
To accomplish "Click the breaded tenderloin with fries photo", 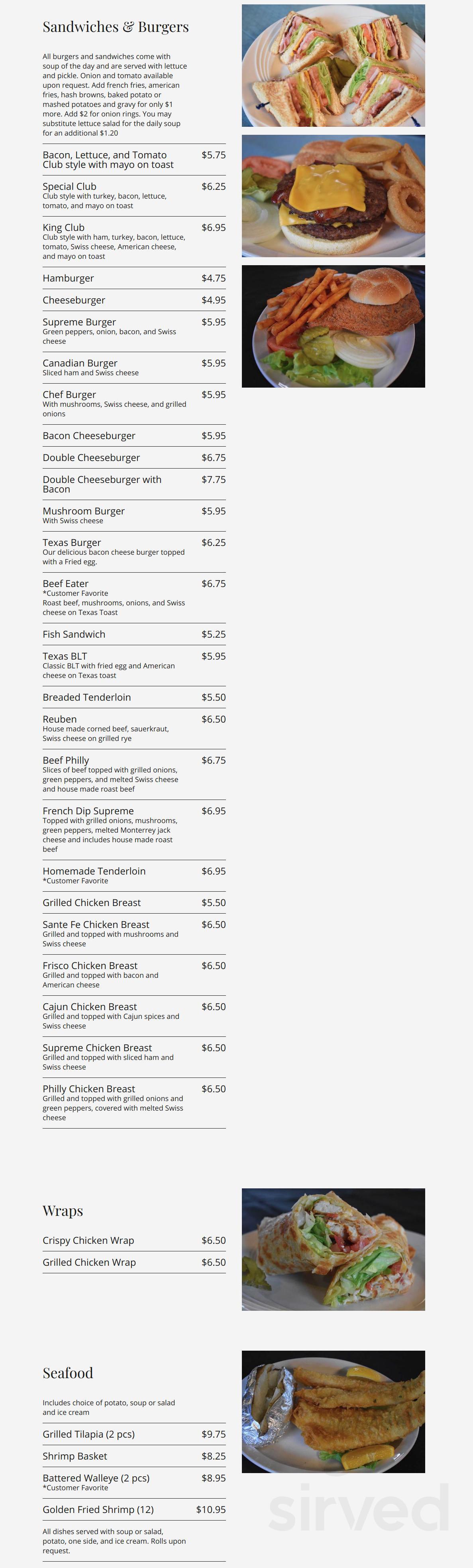I will click(333, 326).
